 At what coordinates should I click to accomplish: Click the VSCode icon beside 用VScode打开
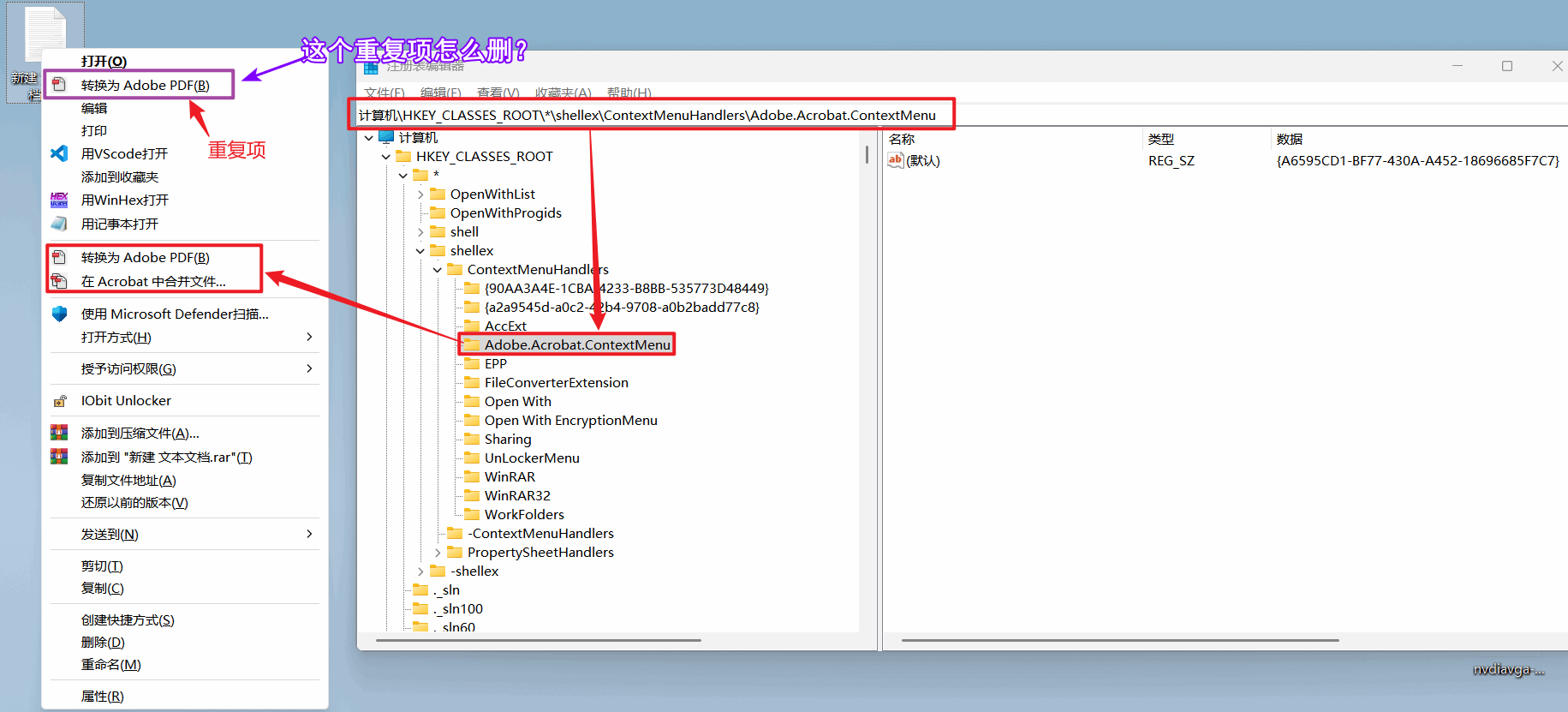[x=59, y=153]
